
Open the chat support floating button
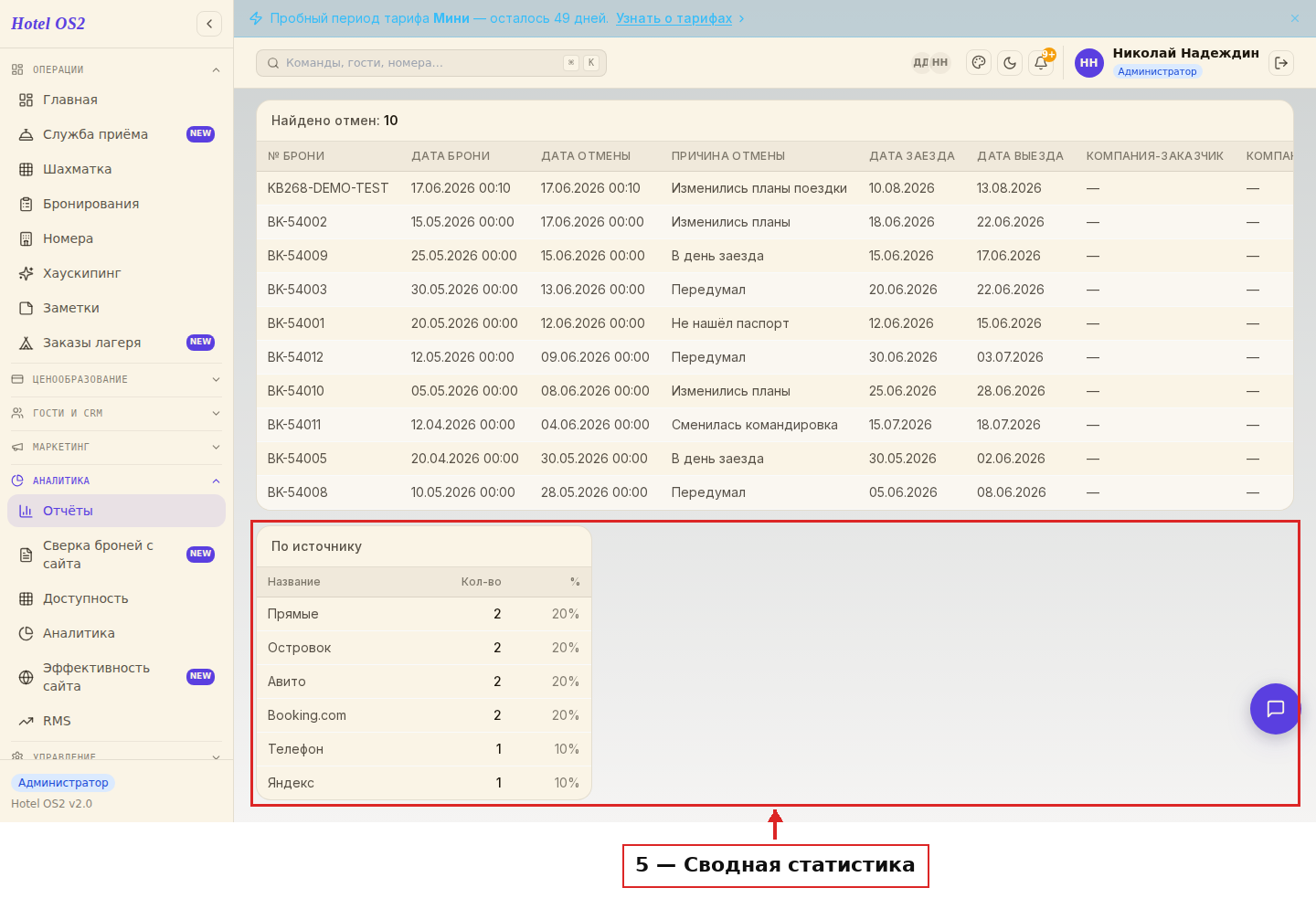coord(1276,709)
